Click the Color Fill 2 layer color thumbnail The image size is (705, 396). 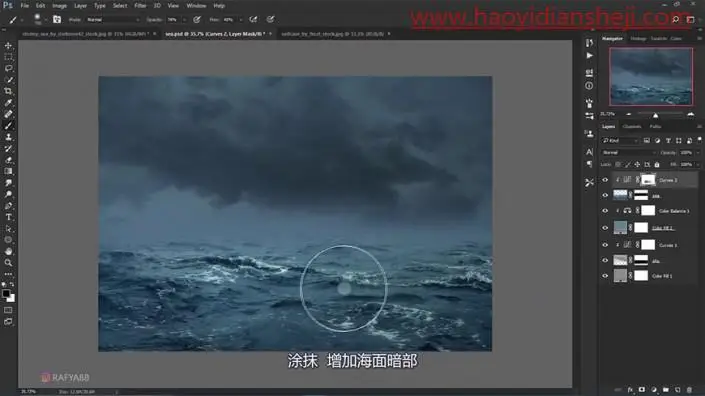click(x=620, y=228)
